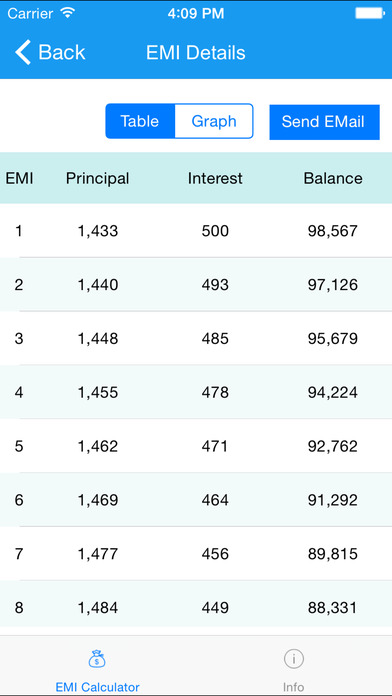Image resolution: width=392 pixels, height=696 pixels.
Task: Tap the Balance column header
Action: click(x=333, y=178)
